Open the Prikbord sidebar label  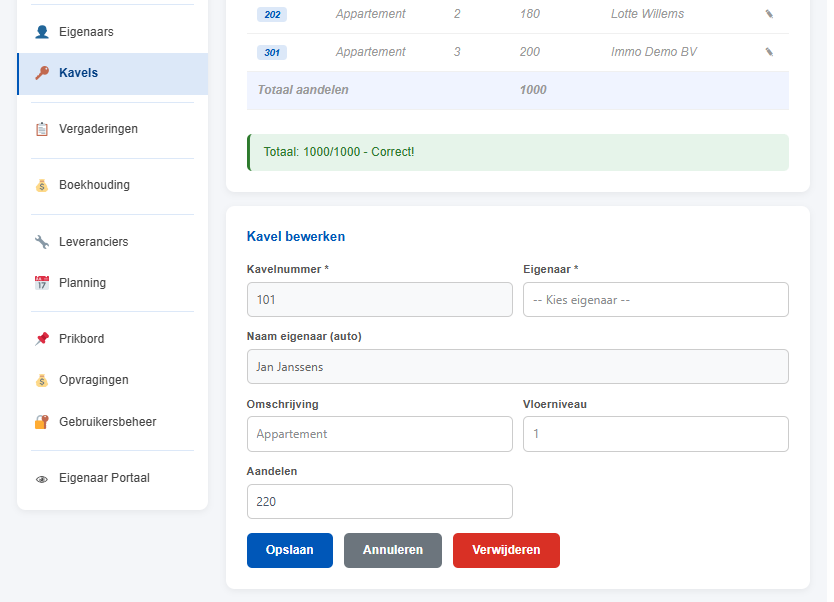[81, 339]
